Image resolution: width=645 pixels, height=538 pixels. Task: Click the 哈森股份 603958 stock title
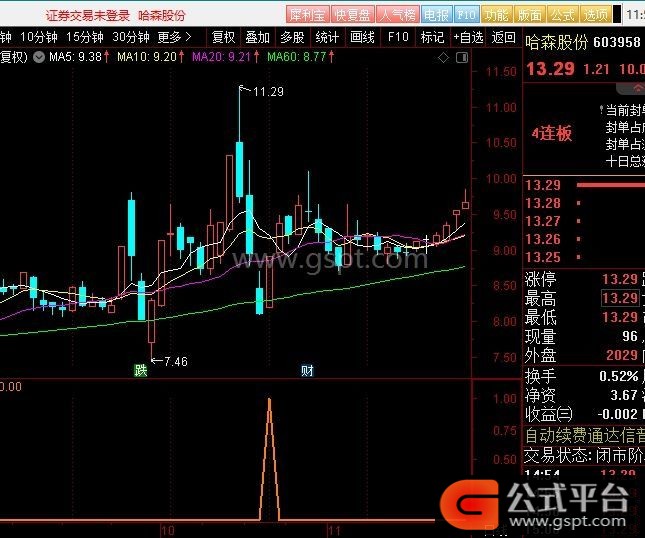click(583, 42)
